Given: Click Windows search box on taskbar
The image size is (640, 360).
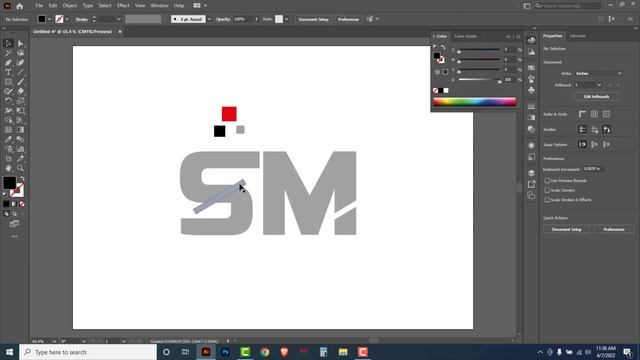Looking at the screenshot, I should pyautogui.click(x=88, y=352).
